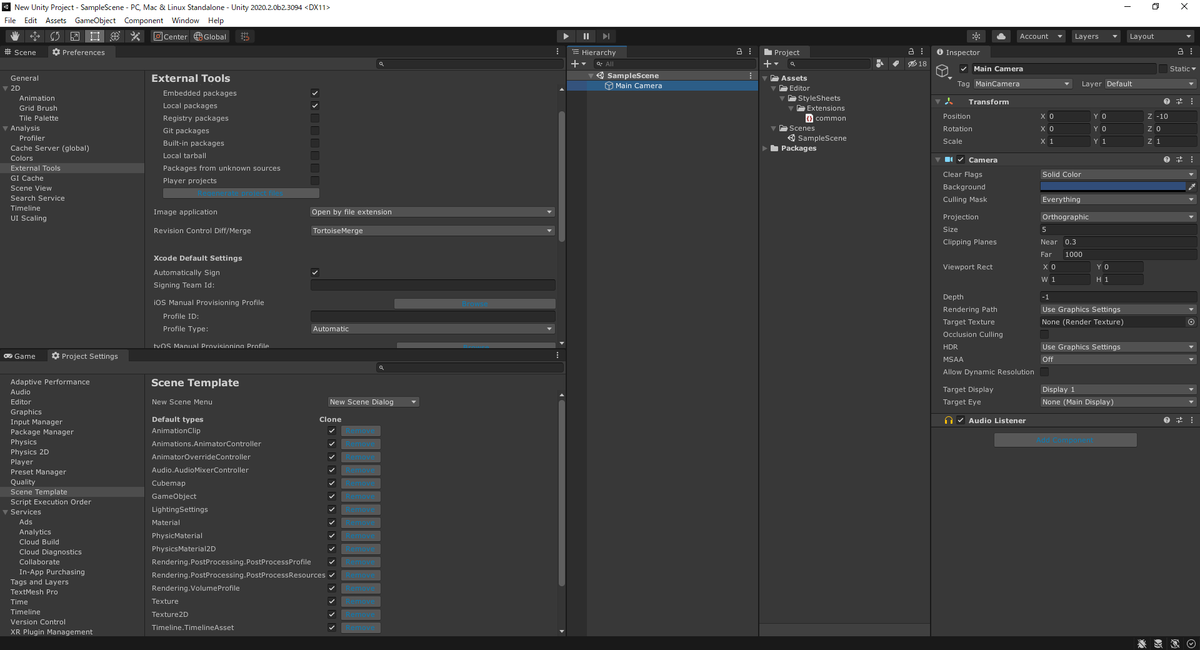Uncheck AnimationClip clone checkbox
Image resolution: width=1200 pixels, height=650 pixels.
pyautogui.click(x=332, y=431)
